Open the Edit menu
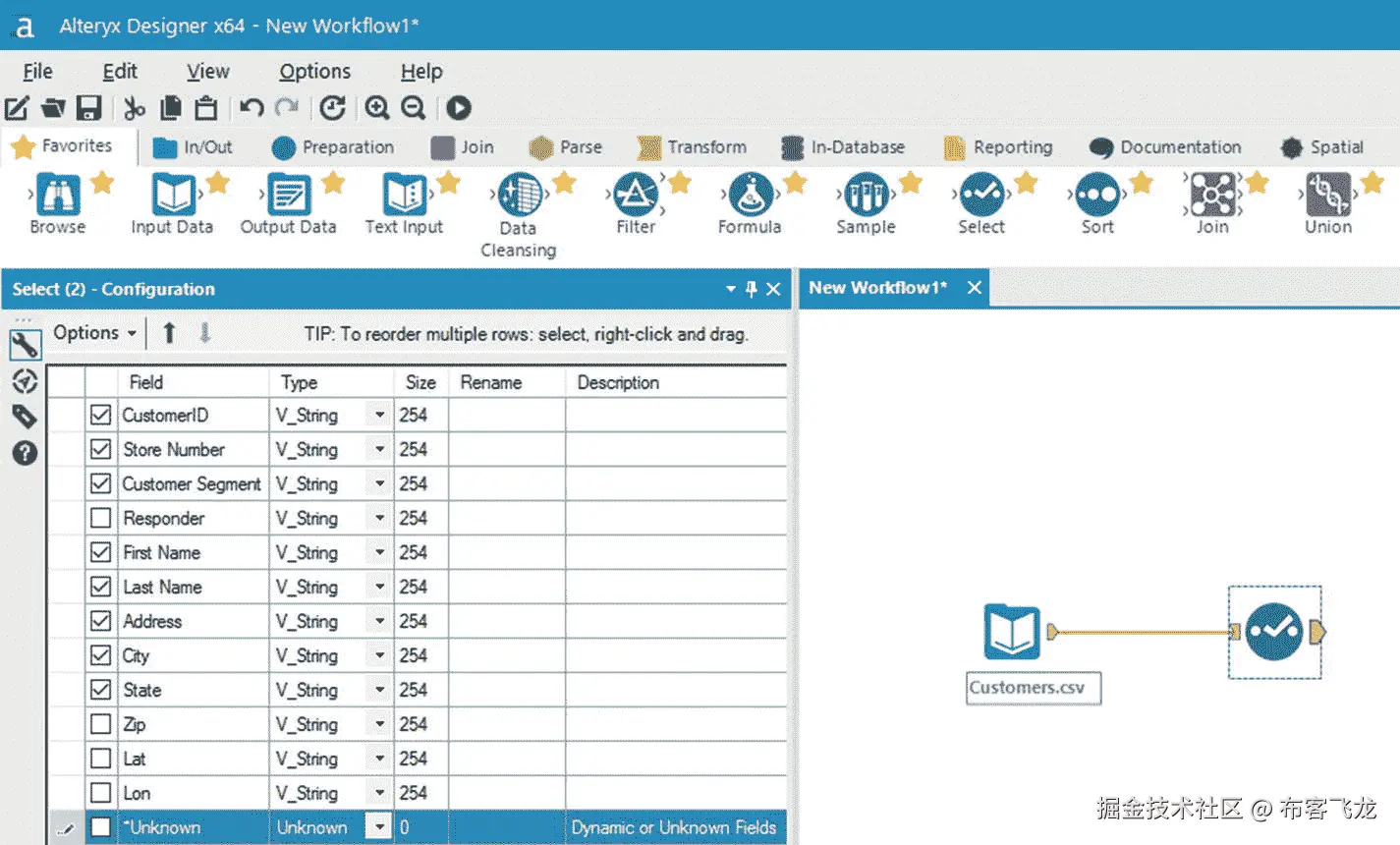The height and width of the screenshot is (845, 1400). (x=120, y=72)
